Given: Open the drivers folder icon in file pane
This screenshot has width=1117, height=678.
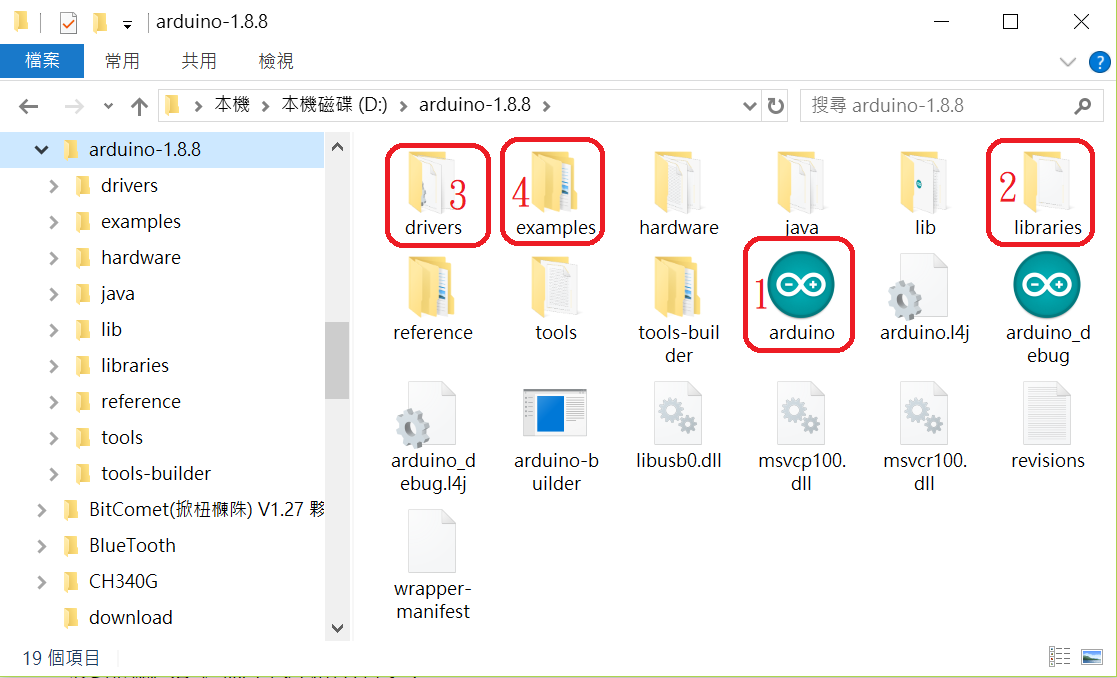Looking at the screenshot, I should pyautogui.click(x=430, y=183).
